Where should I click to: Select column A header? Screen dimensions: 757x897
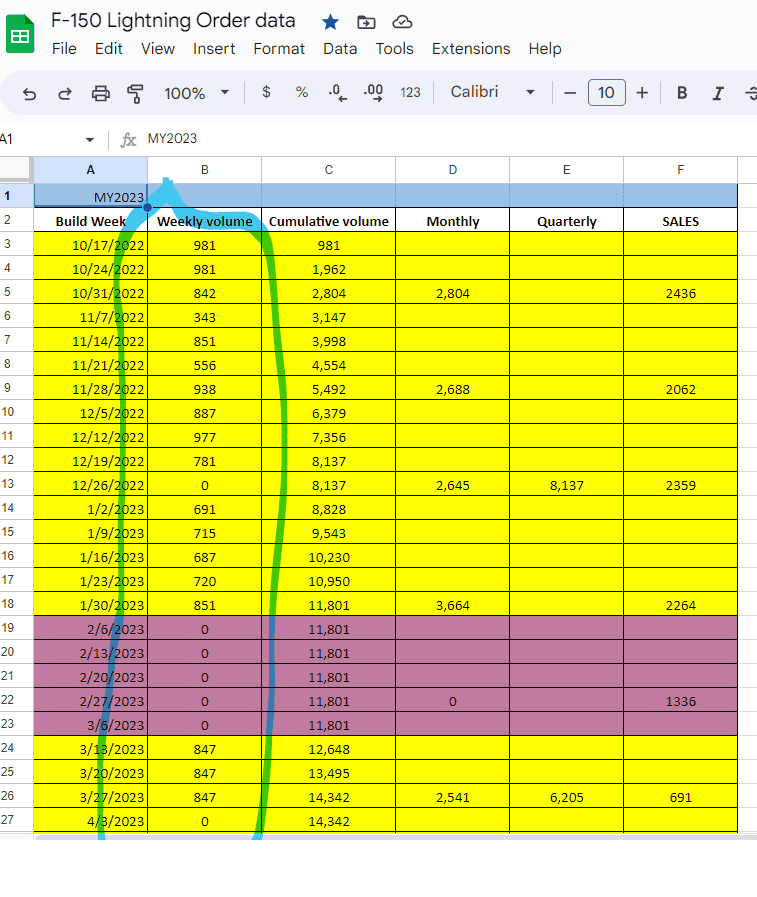pos(90,170)
